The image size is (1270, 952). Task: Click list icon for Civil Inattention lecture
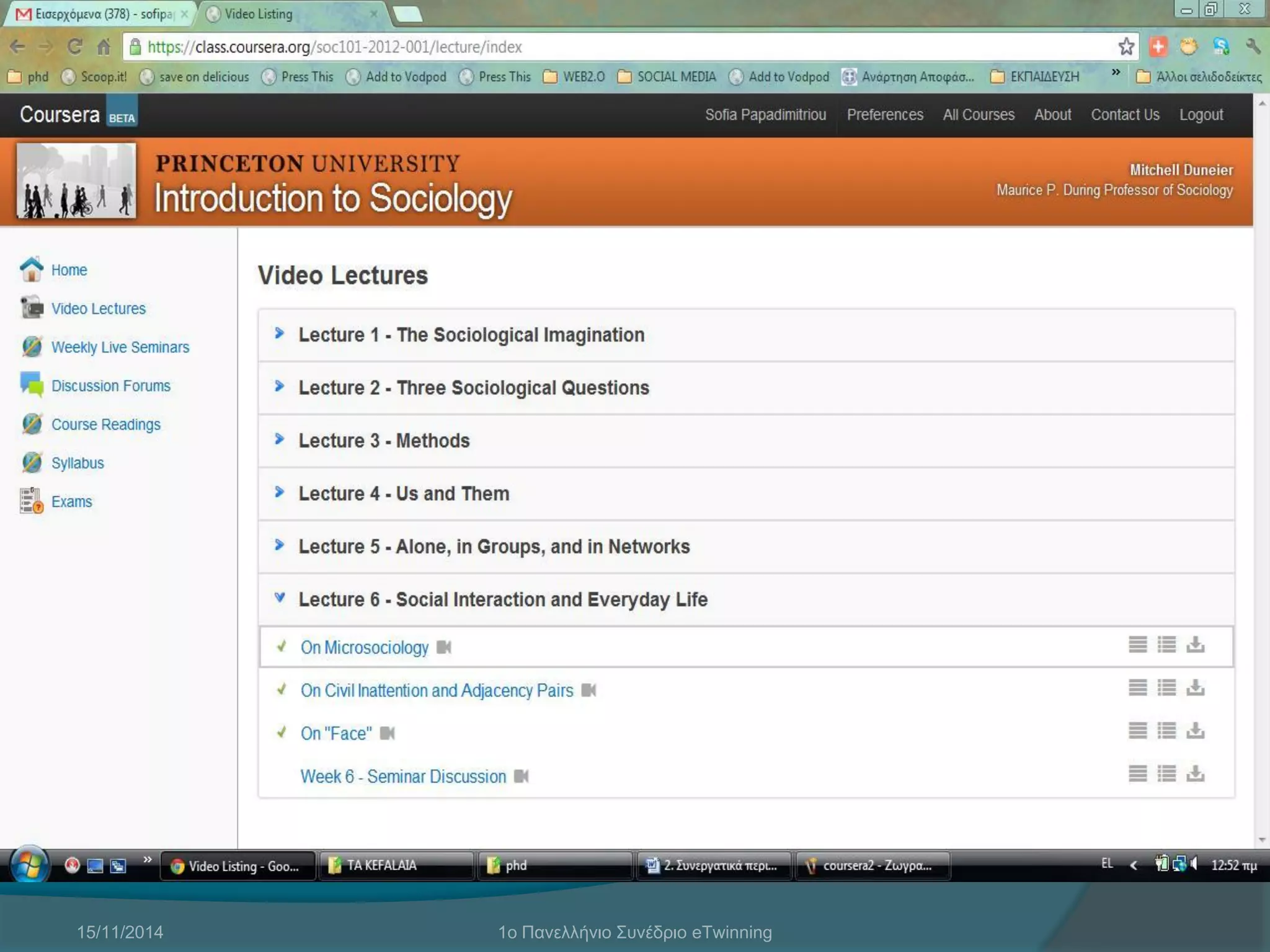point(1166,688)
